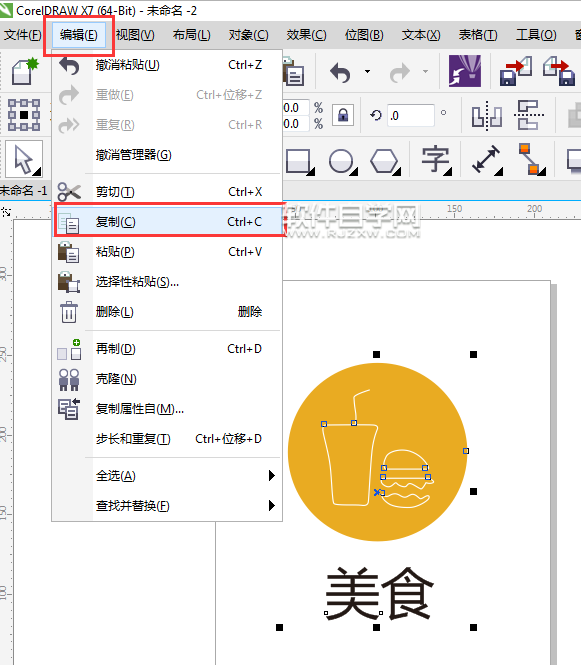Click the lower scale percentage field
This screenshot has width=581, height=665.
pos(296,124)
